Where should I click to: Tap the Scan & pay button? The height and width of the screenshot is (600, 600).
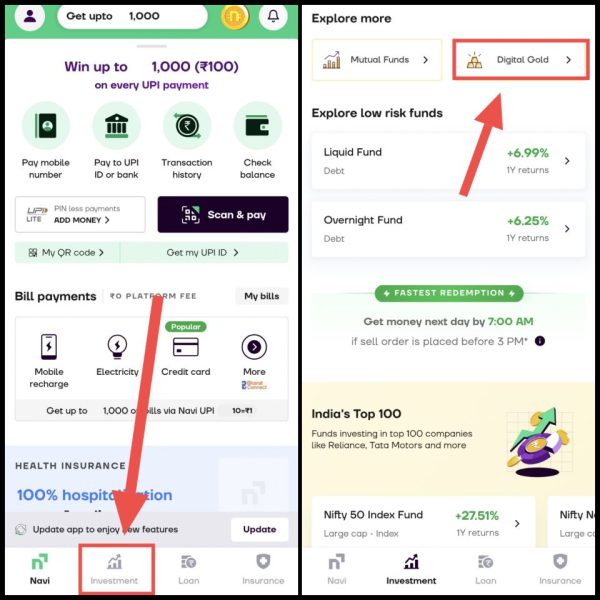(x=223, y=214)
